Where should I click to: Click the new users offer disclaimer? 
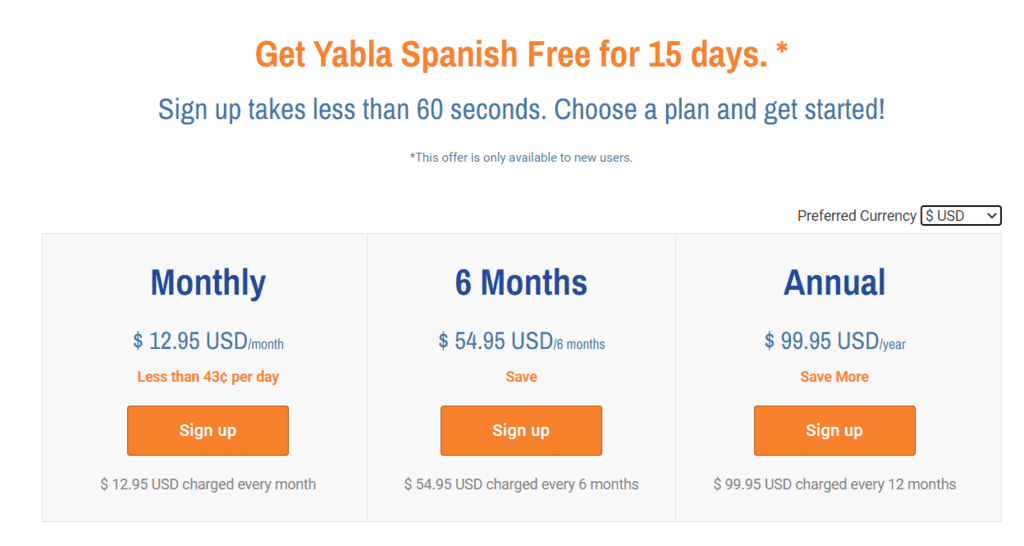point(521,157)
